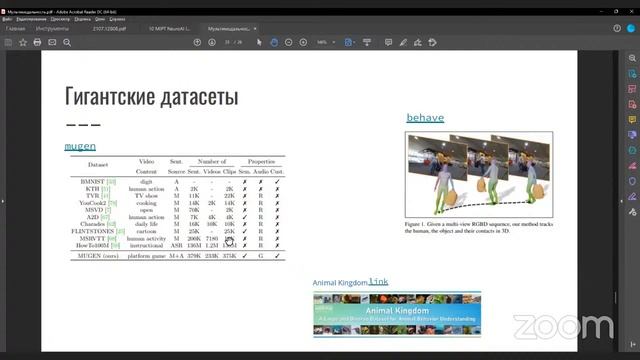Screen dimensions: 640x360
Task: Follow the mugen hyperlink
Action: point(80,146)
